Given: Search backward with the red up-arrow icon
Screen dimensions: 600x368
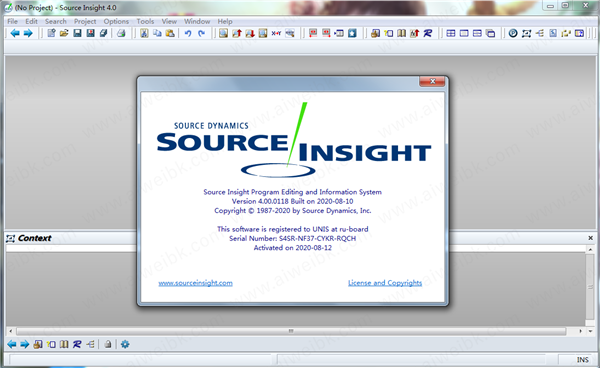Looking at the screenshot, I should click(237, 33).
